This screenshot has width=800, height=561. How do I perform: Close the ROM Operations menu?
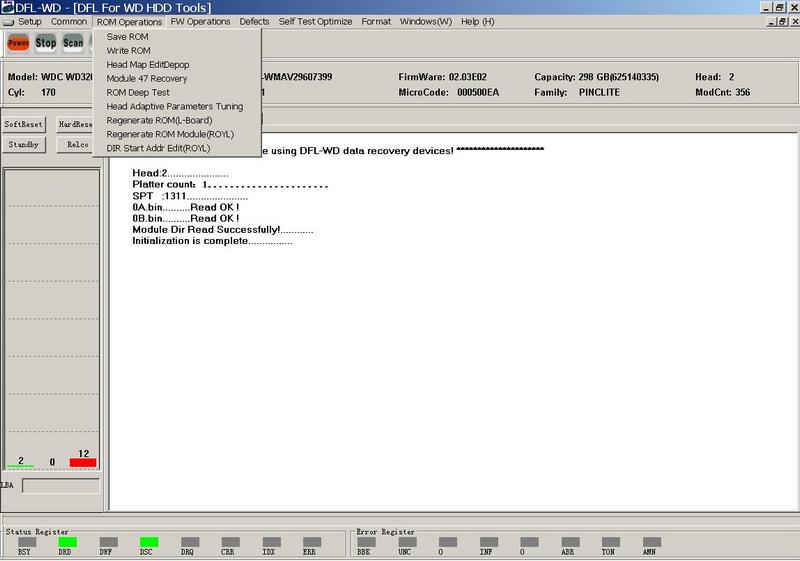pos(129,22)
